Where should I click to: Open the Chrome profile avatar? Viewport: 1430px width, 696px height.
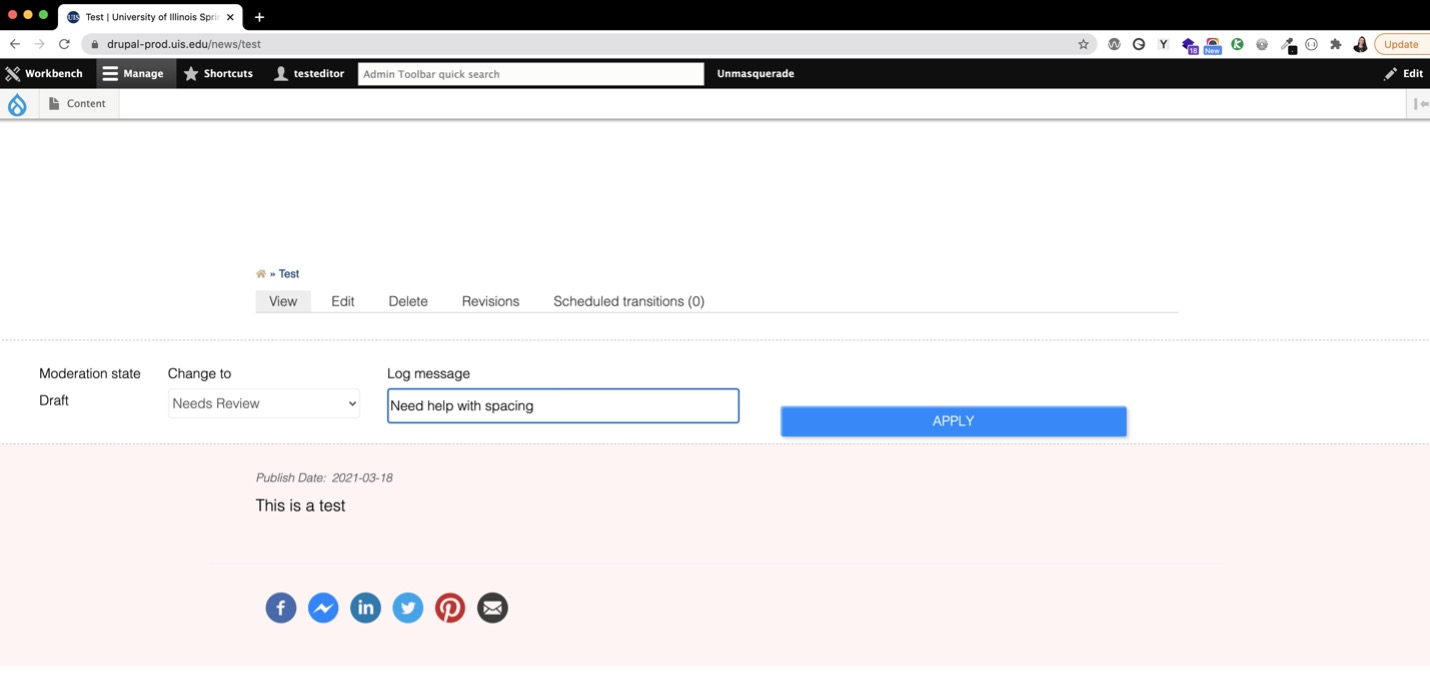pyautogui.click(x=1360, y=44)
